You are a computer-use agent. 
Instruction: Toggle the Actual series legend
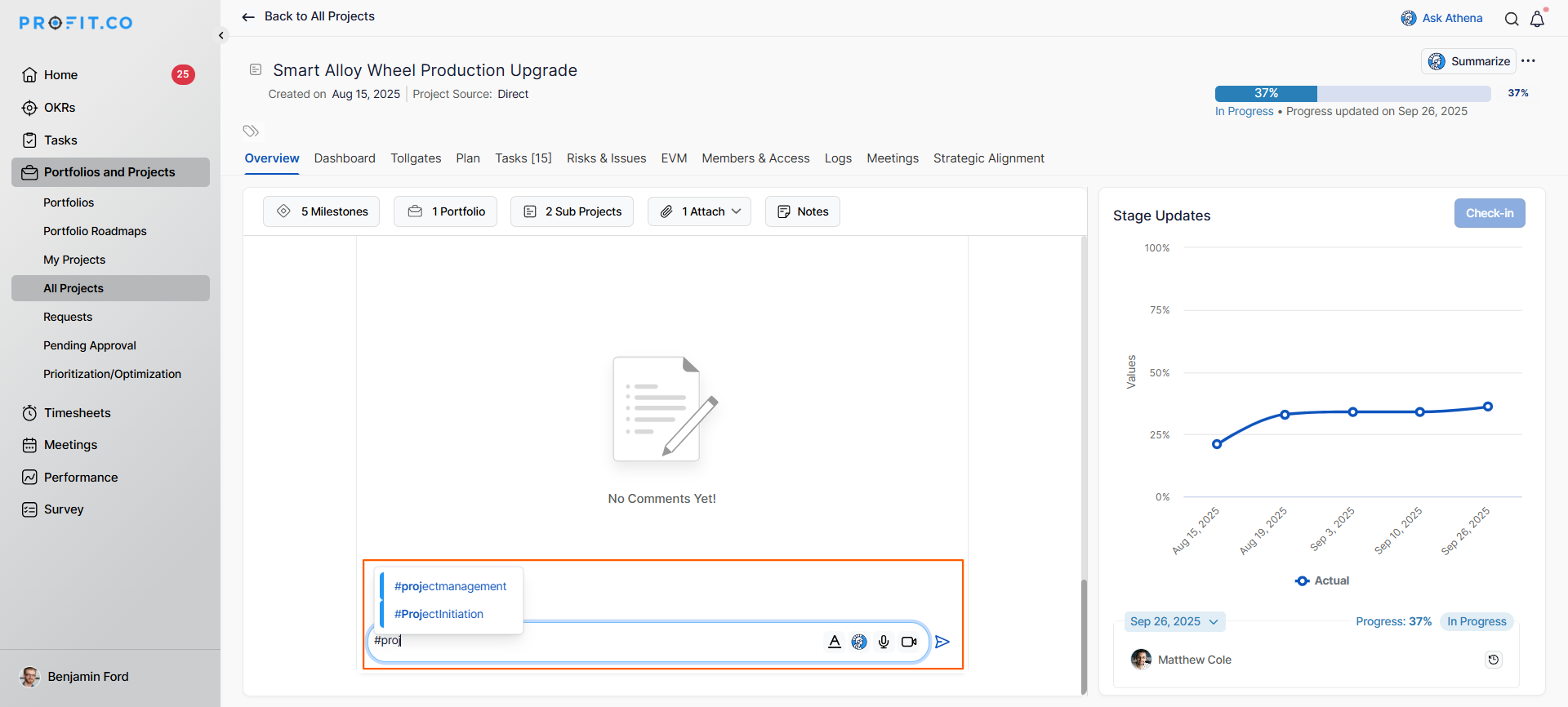pyautogui.click(x=1322, y=580)
